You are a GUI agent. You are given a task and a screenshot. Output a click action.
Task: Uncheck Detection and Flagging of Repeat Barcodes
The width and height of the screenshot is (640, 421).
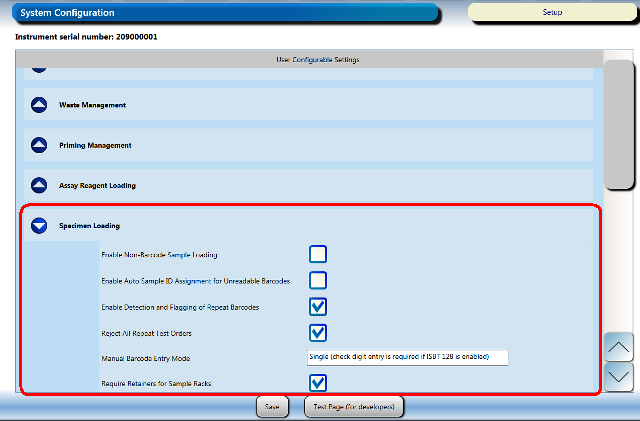point(318,306)
